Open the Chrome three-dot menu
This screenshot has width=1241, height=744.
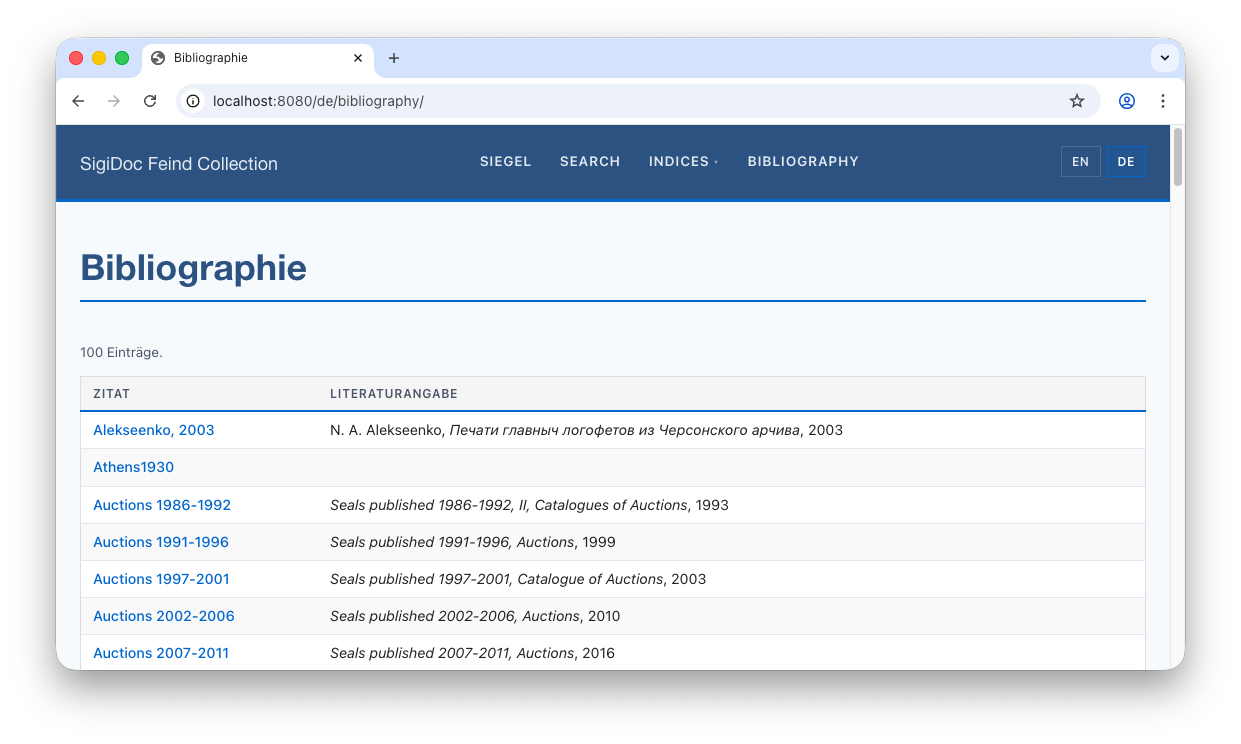(1163, 101)
